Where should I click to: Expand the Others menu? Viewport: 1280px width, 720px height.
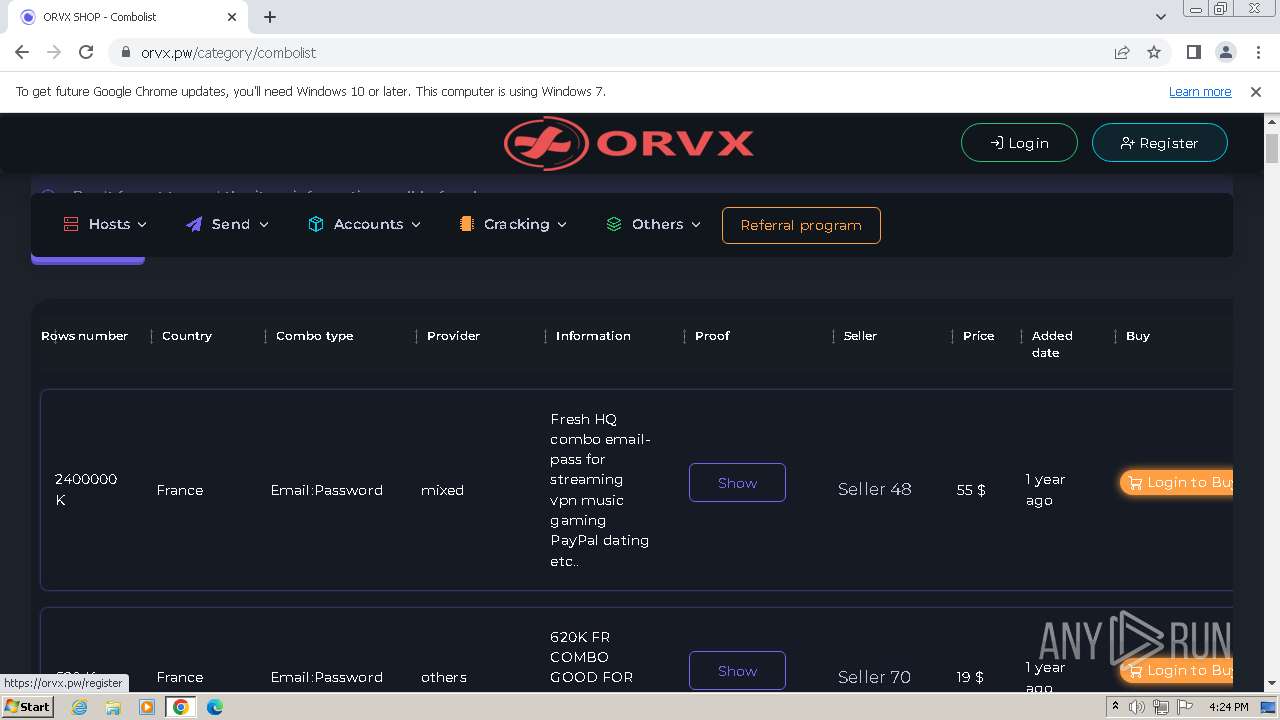click(x=653, y=224)
